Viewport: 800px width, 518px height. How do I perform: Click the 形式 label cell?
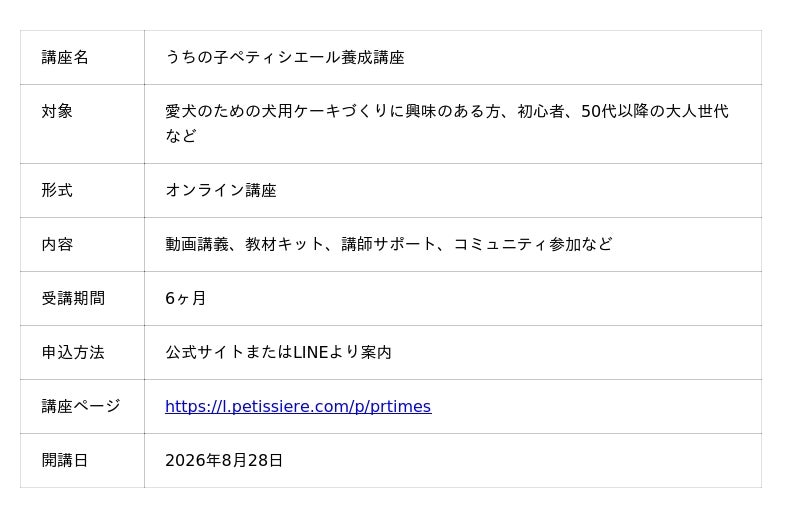[82, 190]
